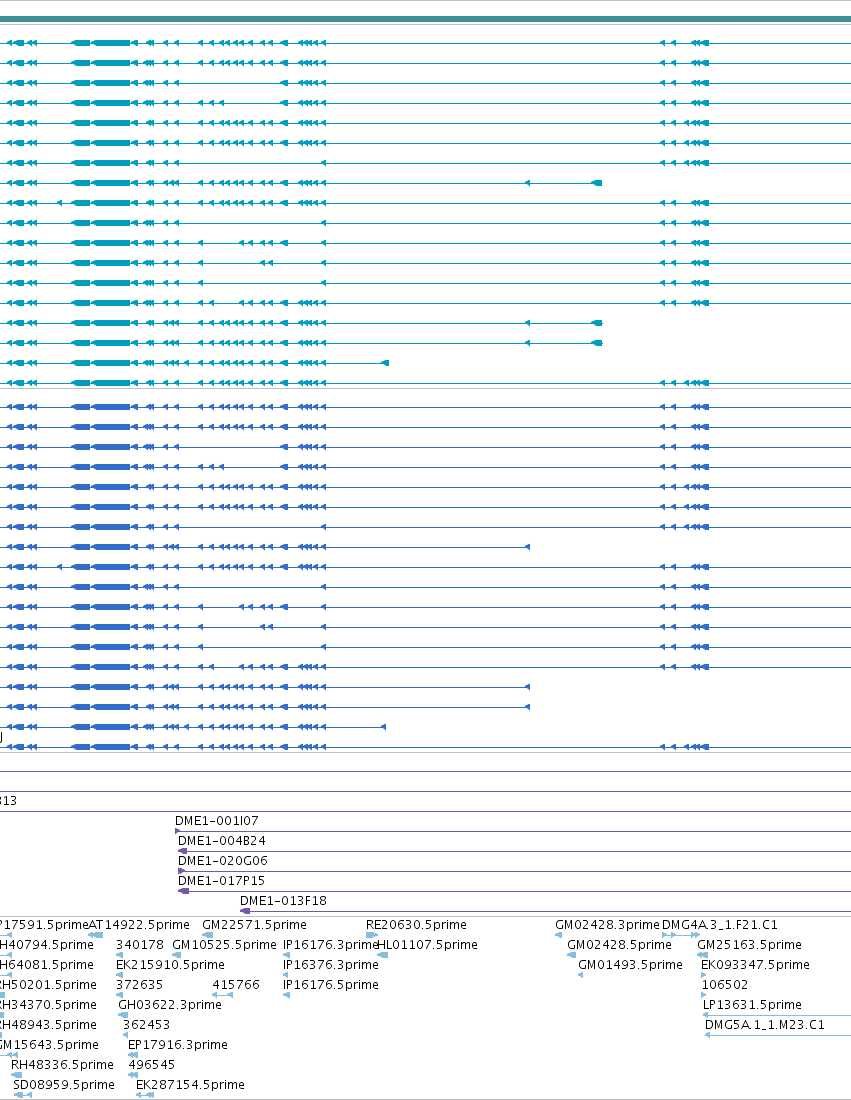This screenshot has height=1100, width=851.
Task: Select the glyph under HL01107.5prime
Action: coord(382,955)
